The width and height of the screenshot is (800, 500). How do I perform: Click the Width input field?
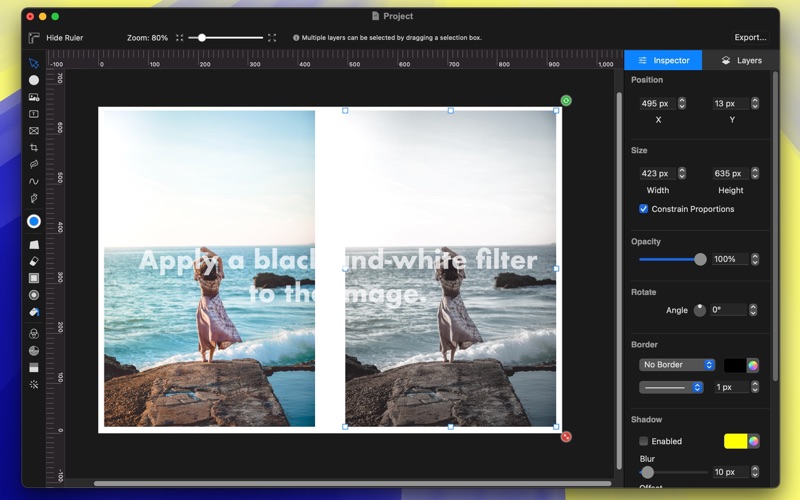coord(657,173)
